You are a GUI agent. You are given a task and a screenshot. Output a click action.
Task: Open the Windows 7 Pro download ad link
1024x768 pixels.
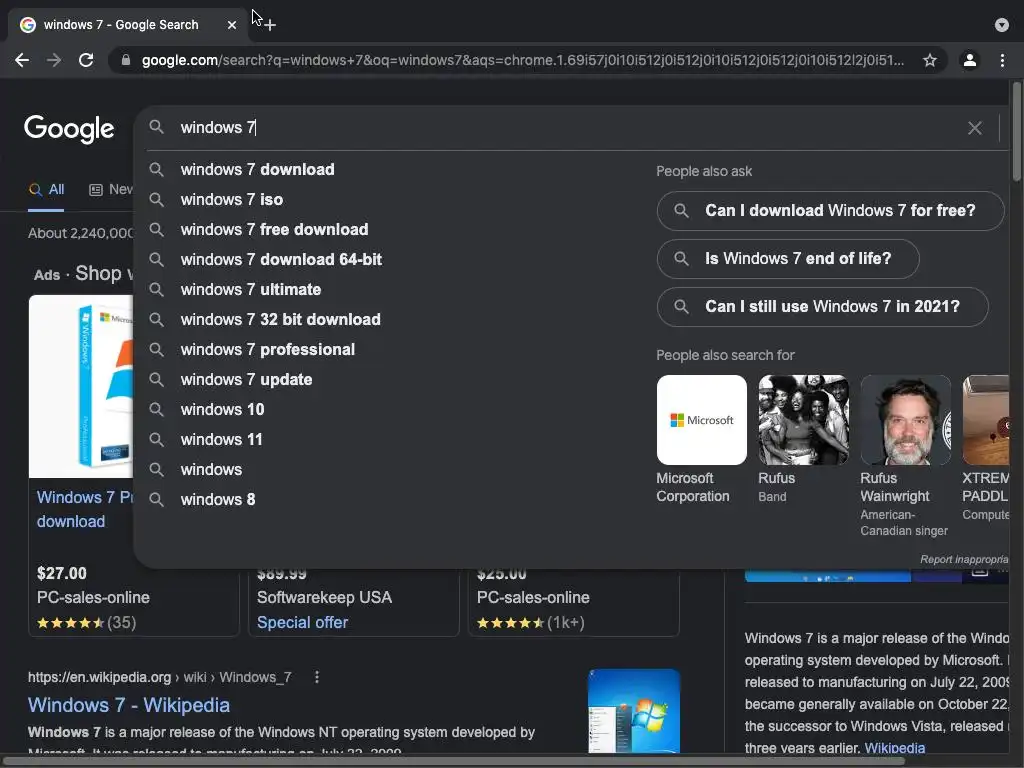pos(85,509)
